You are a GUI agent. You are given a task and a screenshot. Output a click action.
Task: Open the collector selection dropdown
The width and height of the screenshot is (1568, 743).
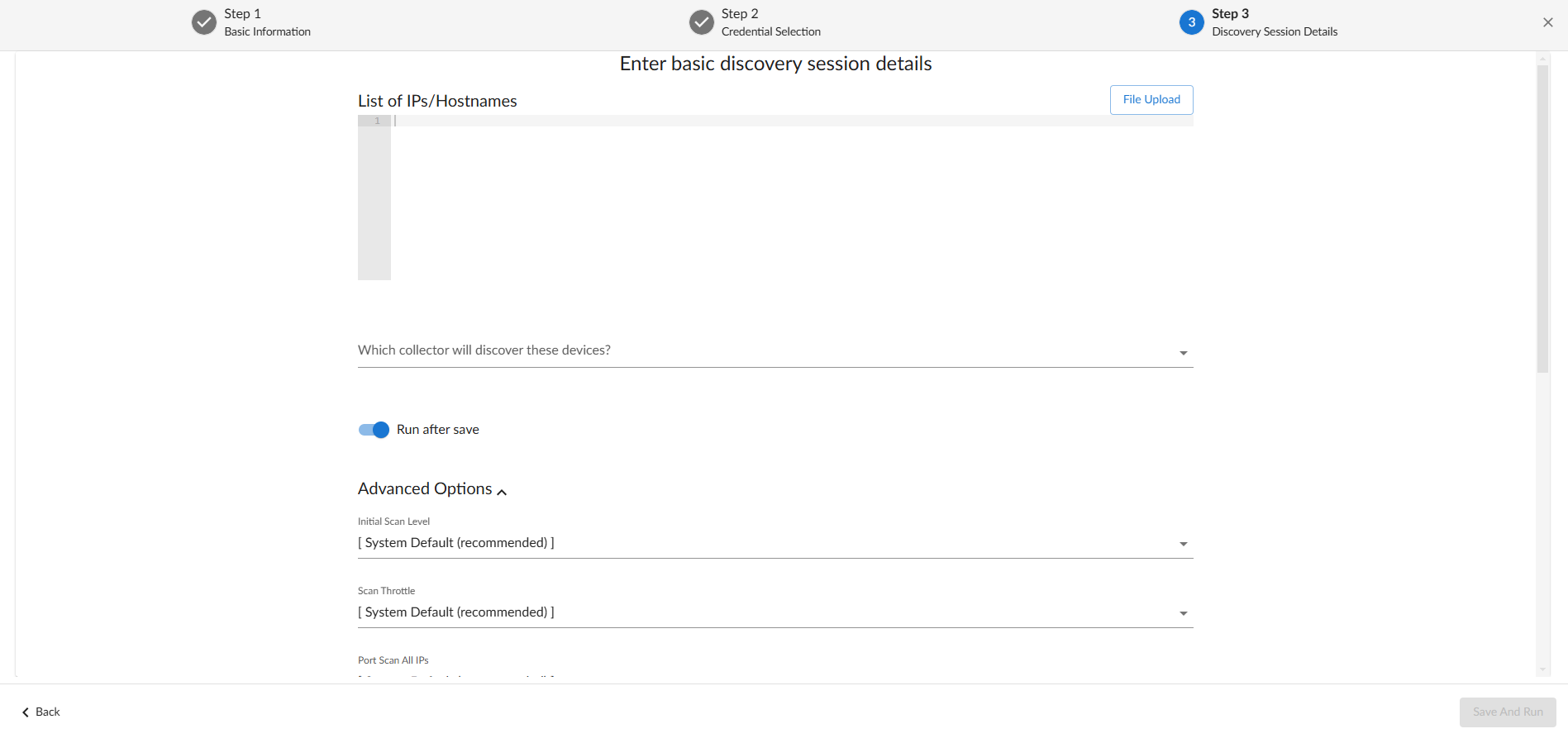pyautogui.click(x=775, y=351)
